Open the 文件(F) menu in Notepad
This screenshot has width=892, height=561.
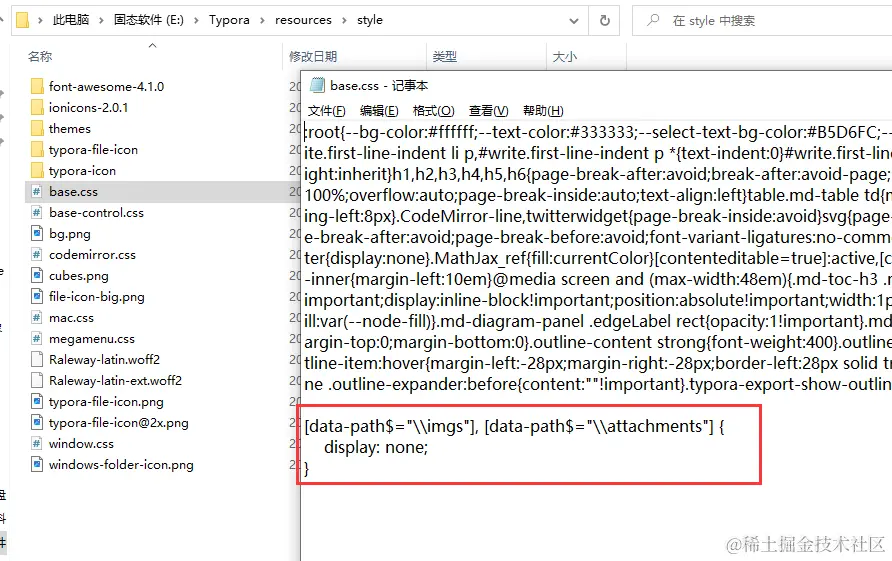coord(327,111)
